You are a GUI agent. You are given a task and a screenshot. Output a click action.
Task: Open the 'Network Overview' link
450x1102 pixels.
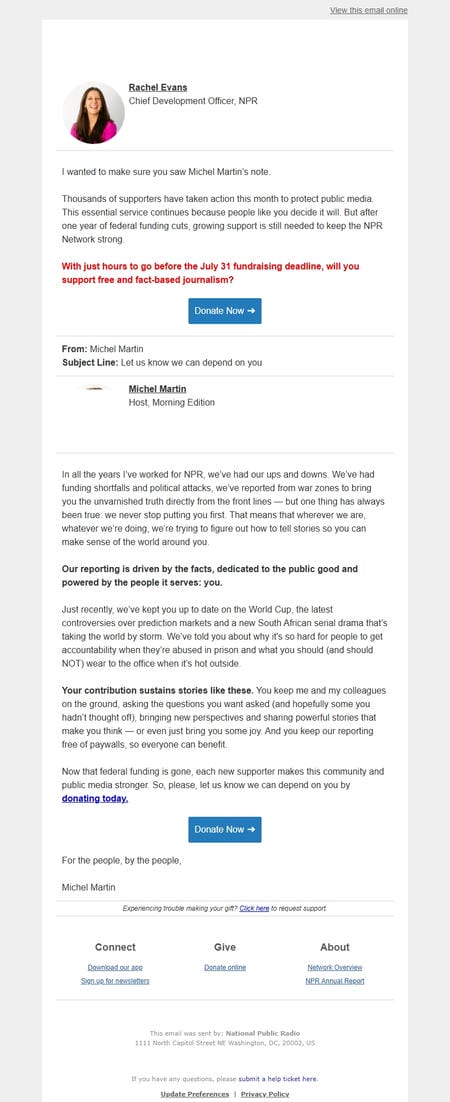click(335, 968)
